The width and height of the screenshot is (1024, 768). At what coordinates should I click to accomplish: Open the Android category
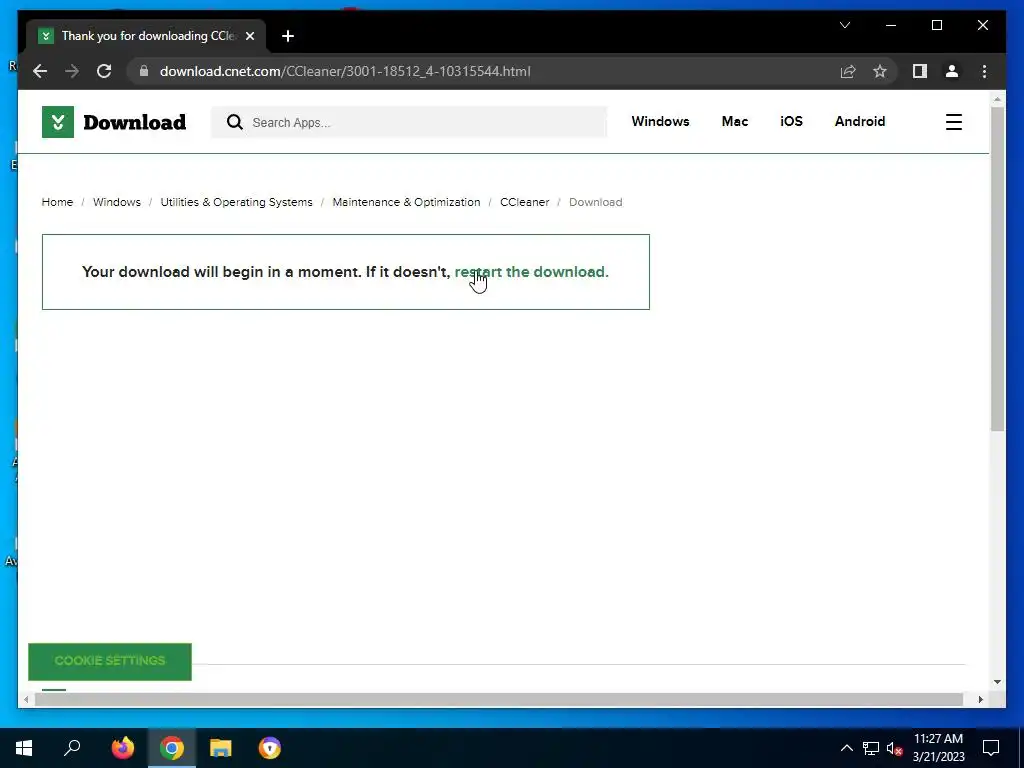coord(860,121)
